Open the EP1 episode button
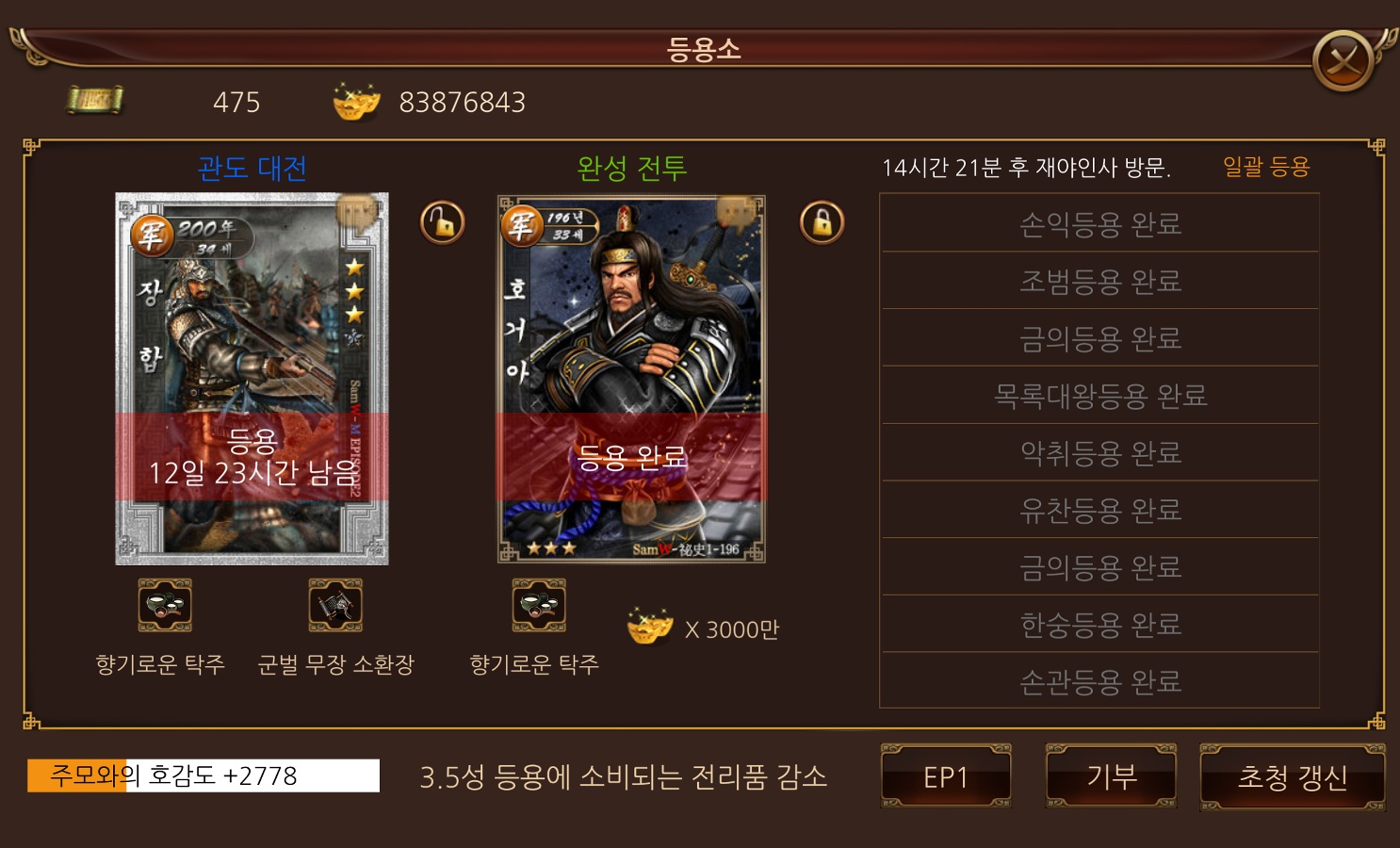Screen dimensions: 1400x848 946,776
